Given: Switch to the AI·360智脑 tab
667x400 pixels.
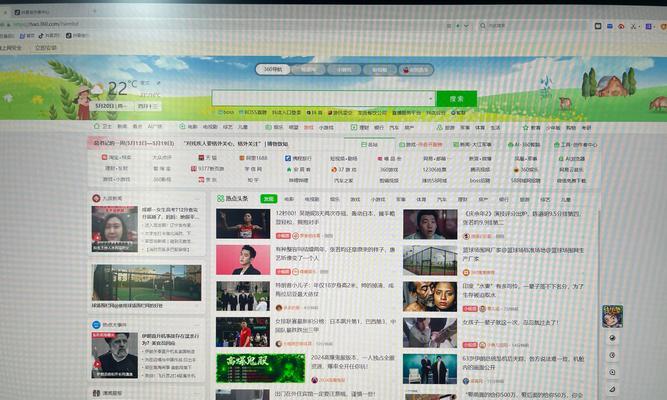Looking at the screenshot, I should click(x=524, y=145).
